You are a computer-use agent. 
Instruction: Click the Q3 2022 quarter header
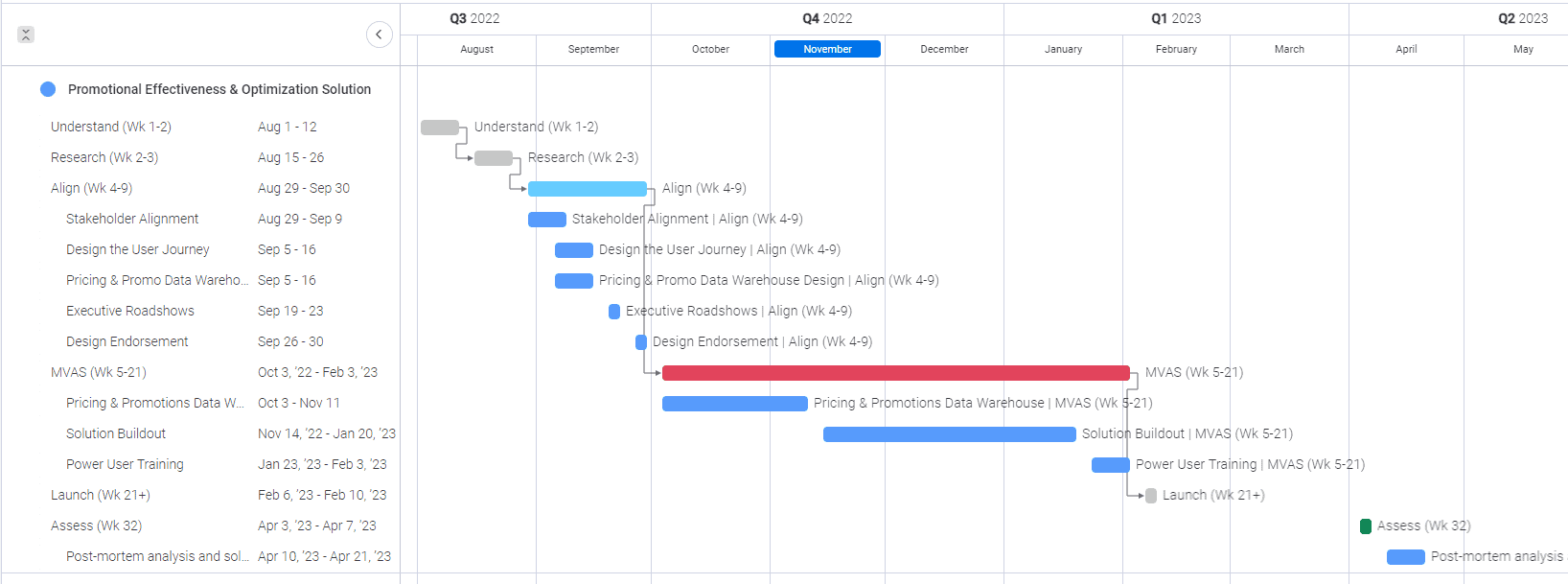pyautogui.click(x=474, y=18)
